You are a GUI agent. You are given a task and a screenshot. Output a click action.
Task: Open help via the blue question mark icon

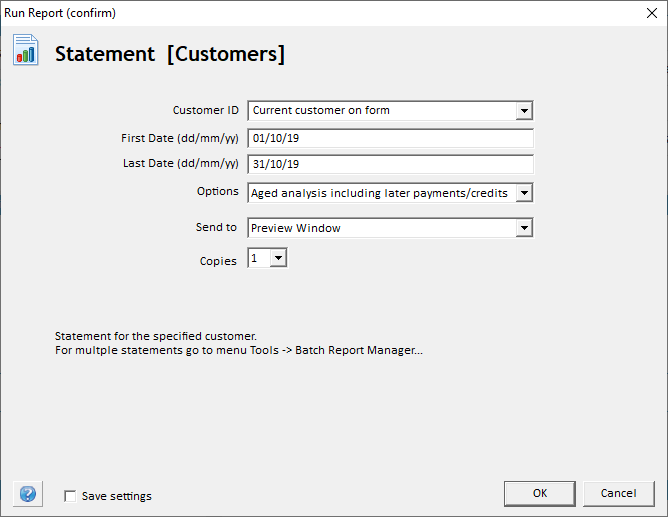pyautogui.click(x=28, y=494)
